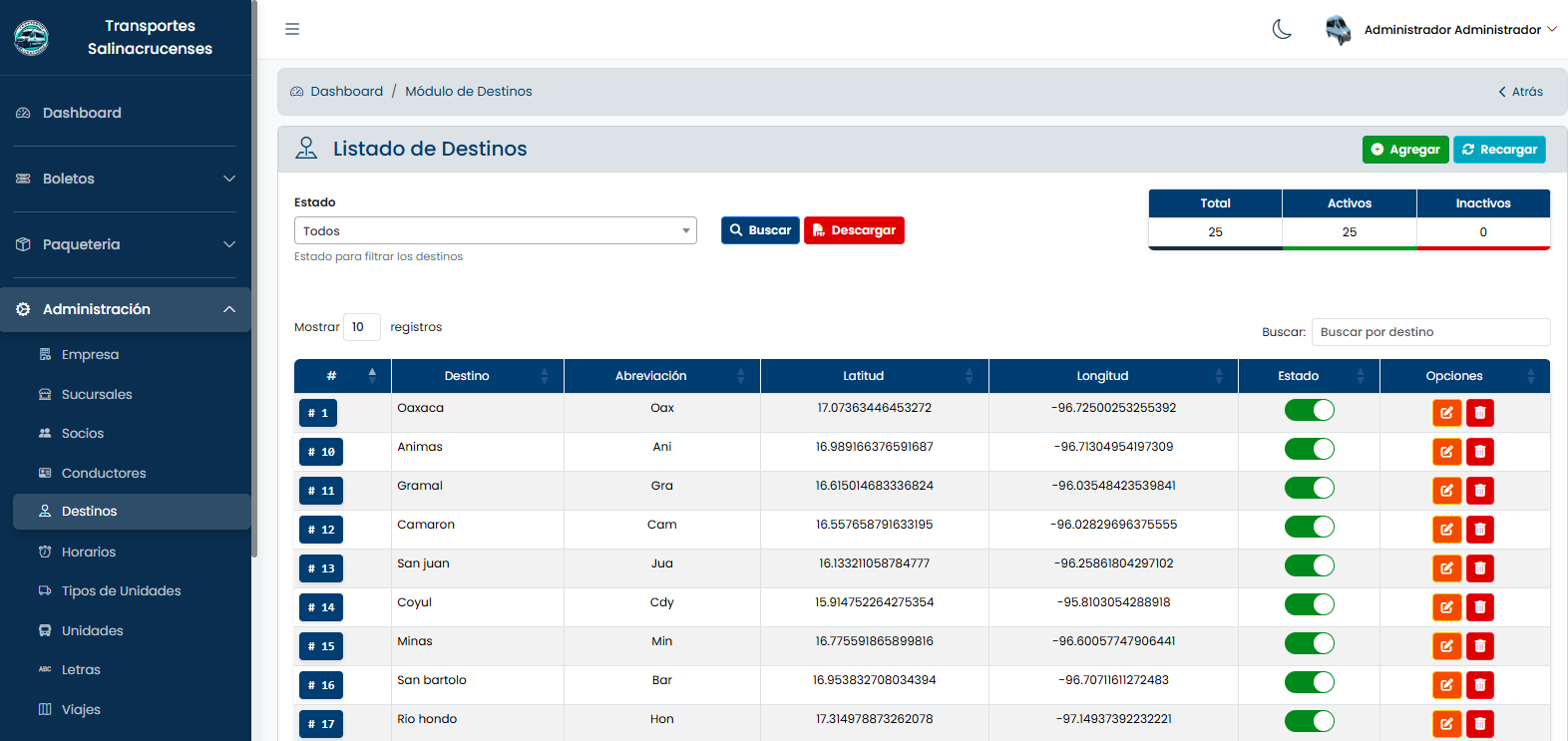This screenshot has width=1568, height=741.
Task: Edit the Rio hondo destination
Action: pos(1446,724)
